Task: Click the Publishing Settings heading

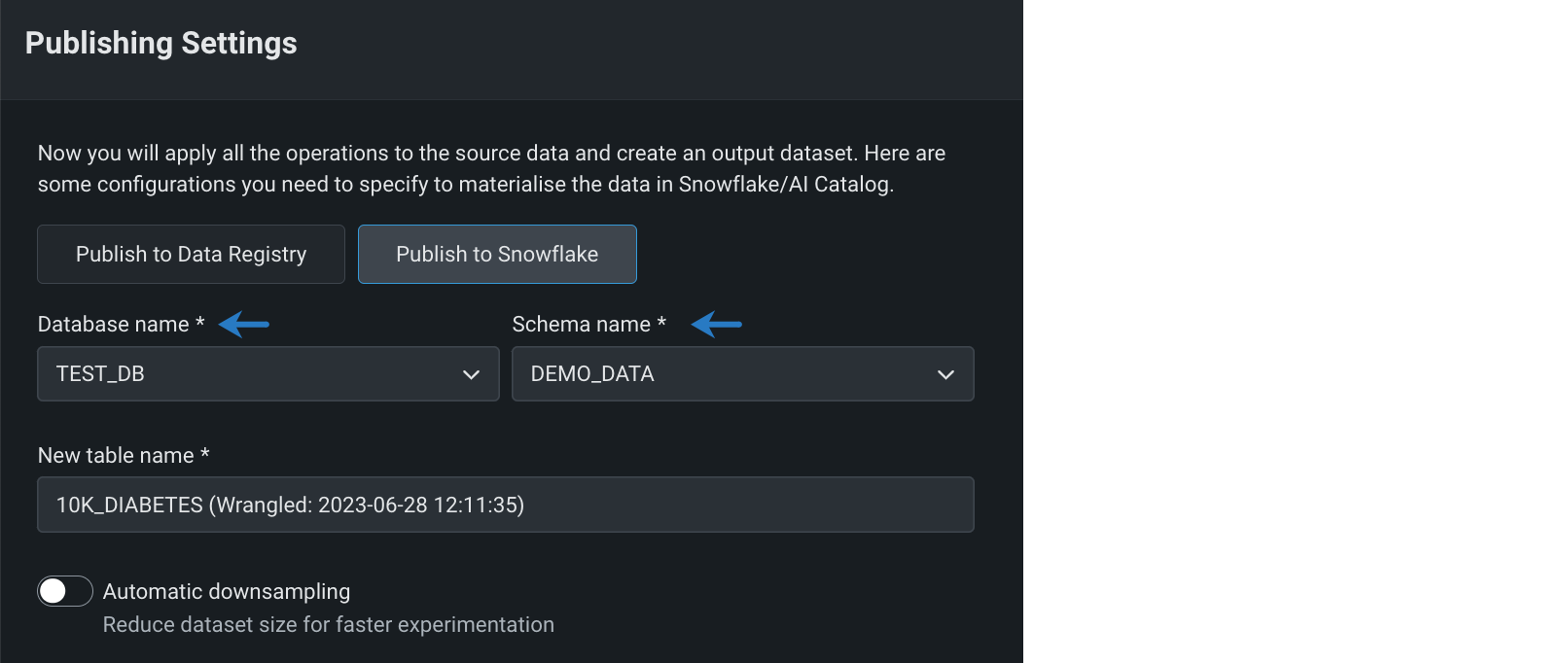Action: click(161, 43)
